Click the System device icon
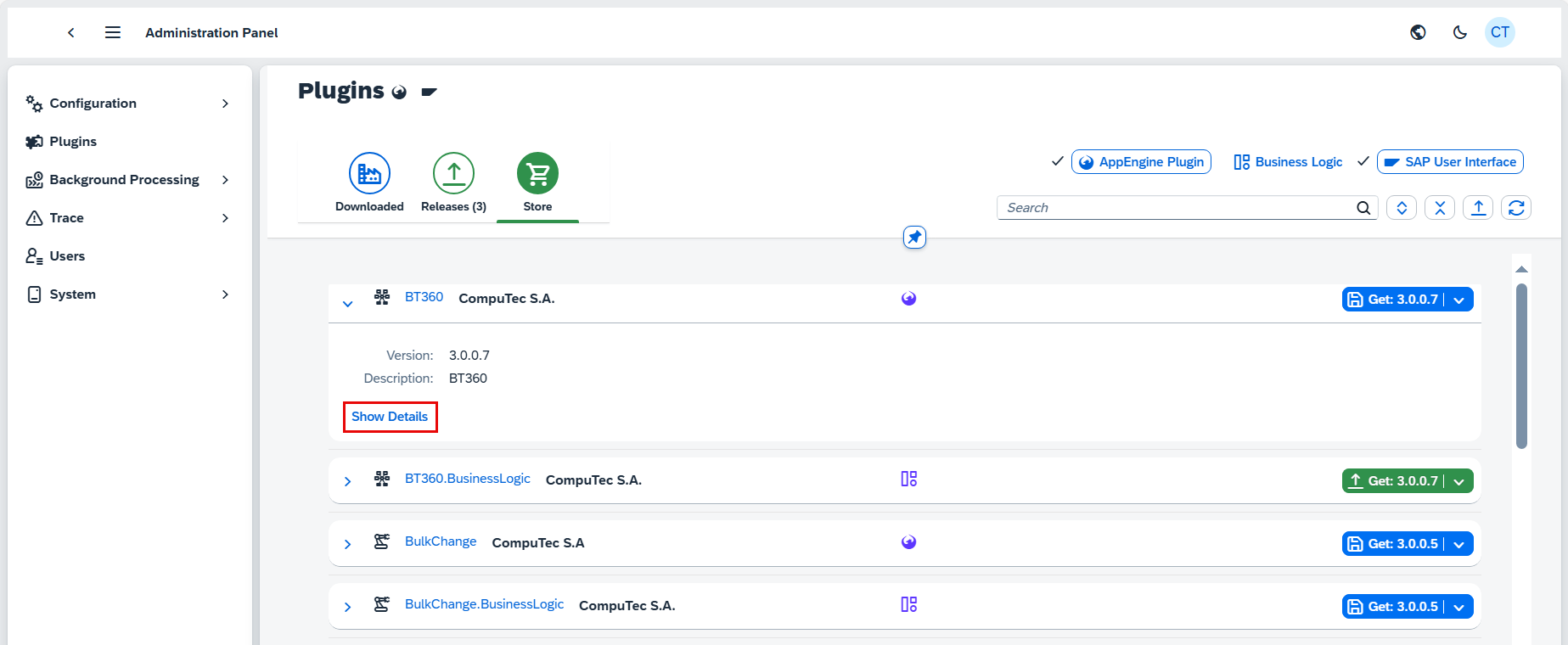The image size is (1568, 645). click(34, 294)
